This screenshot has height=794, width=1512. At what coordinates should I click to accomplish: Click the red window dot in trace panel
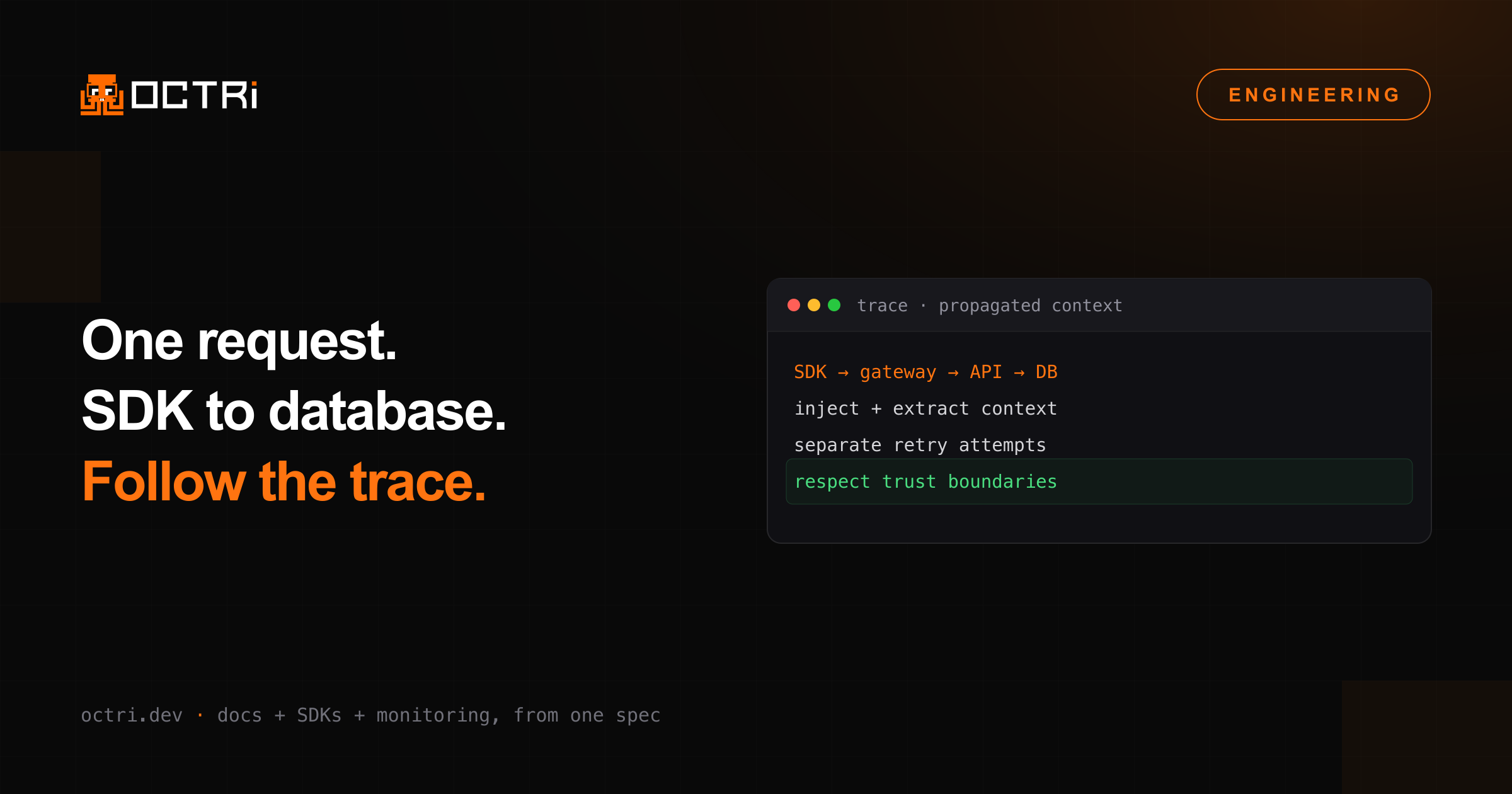click(x=794, y=305)
